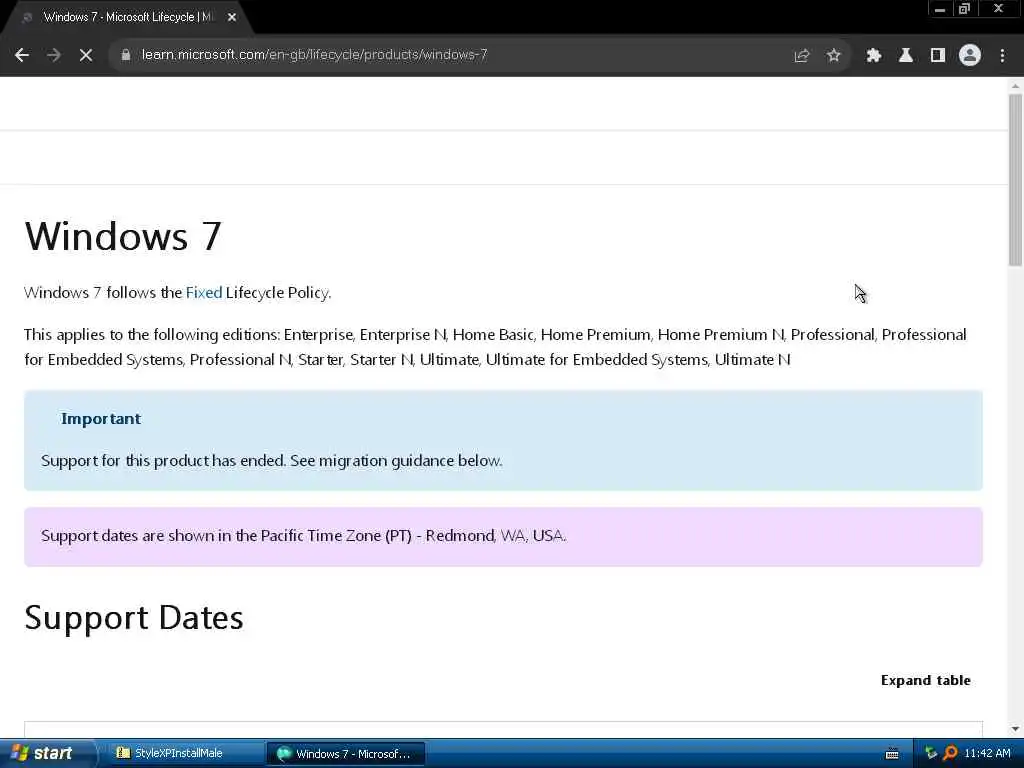Click the vertical scrollbar thumb
Image resolution: width=1024 pixels, height=768 pixels.
(1015, 180)
